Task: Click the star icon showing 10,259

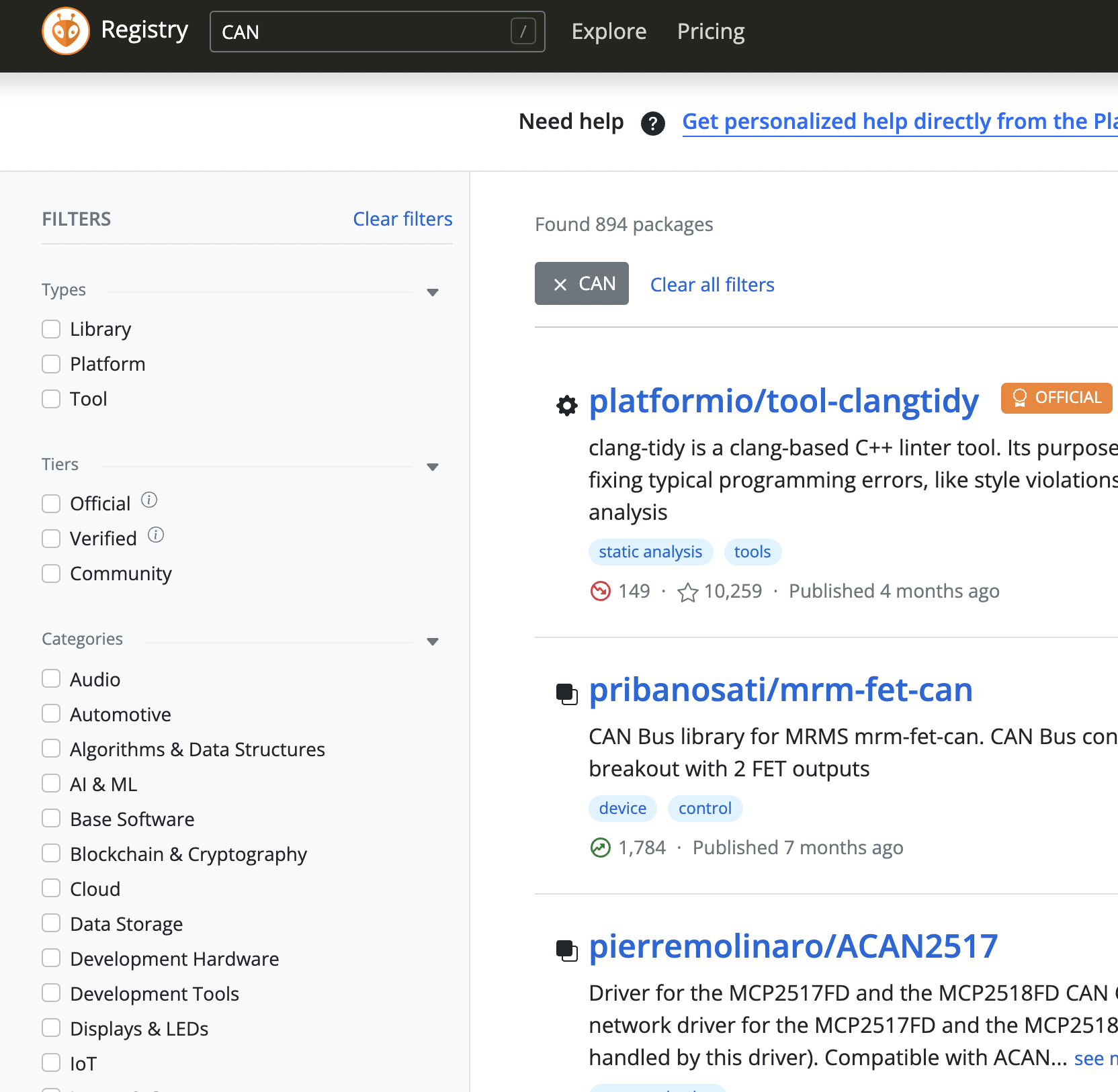Action: [687, 592]
